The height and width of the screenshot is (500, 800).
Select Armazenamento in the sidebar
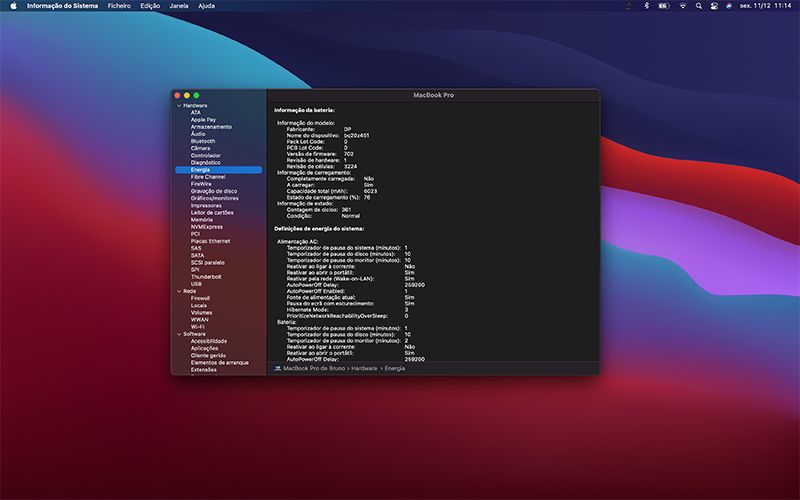(x=211, y=127)
